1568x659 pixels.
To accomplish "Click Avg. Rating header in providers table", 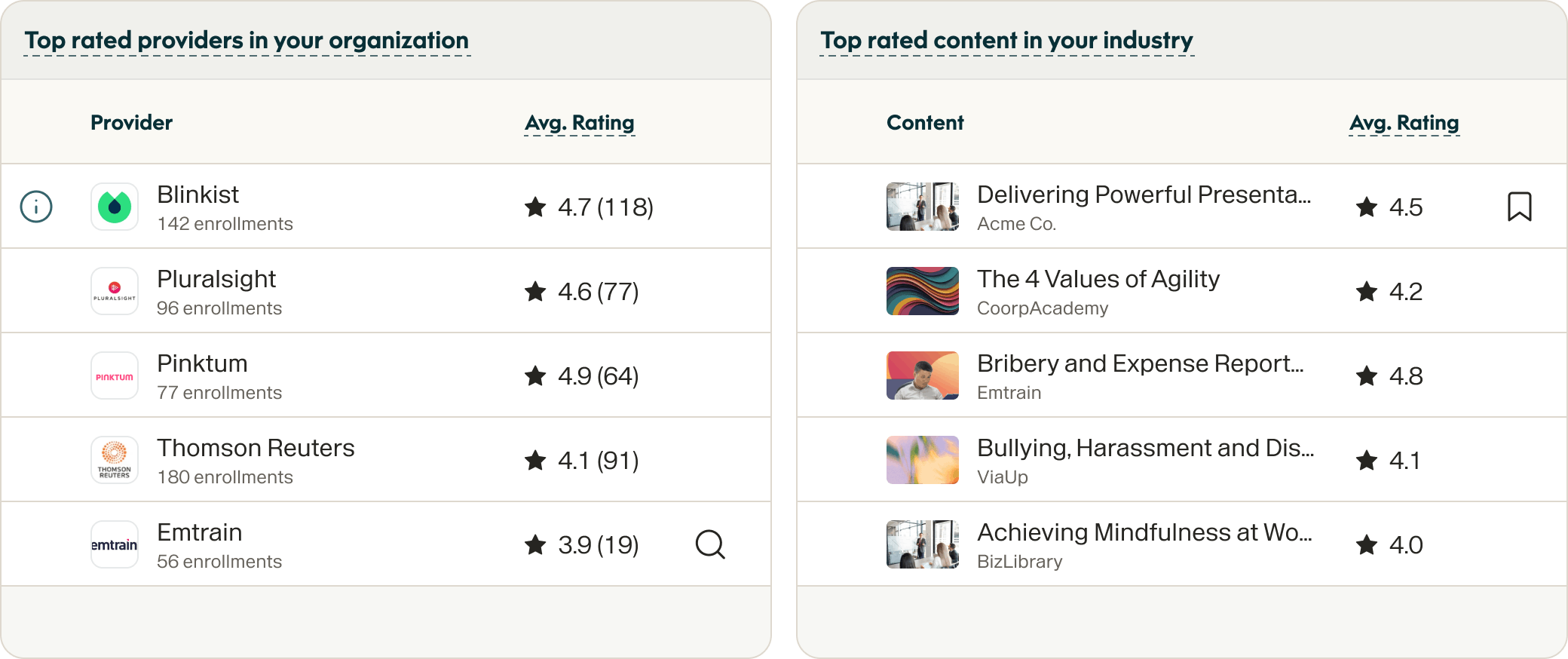I will pyautogui.click(x=580, y=122).
